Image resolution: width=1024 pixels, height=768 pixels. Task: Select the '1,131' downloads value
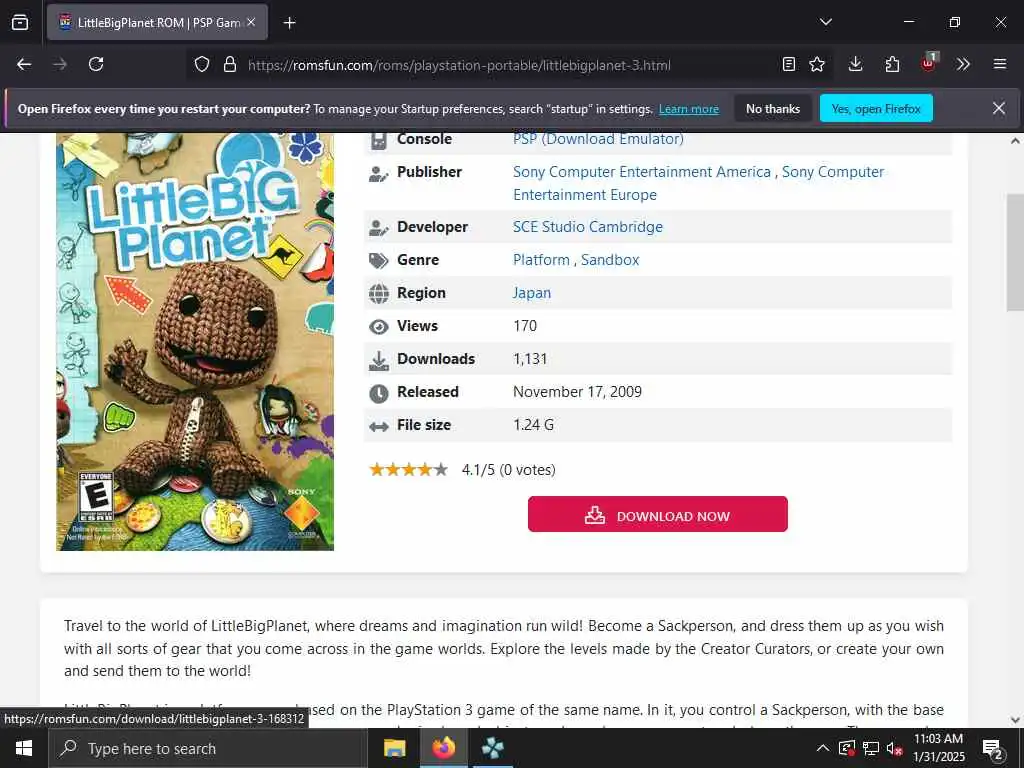pos(530,359)
